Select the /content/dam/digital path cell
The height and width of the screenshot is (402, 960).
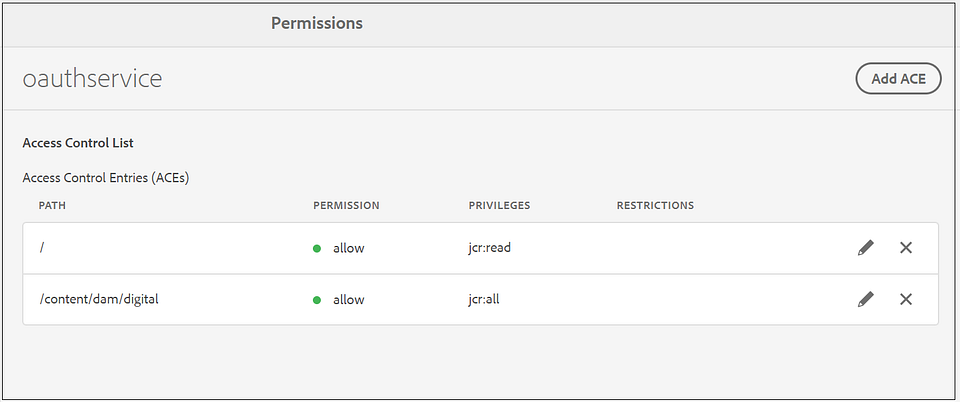98,299
